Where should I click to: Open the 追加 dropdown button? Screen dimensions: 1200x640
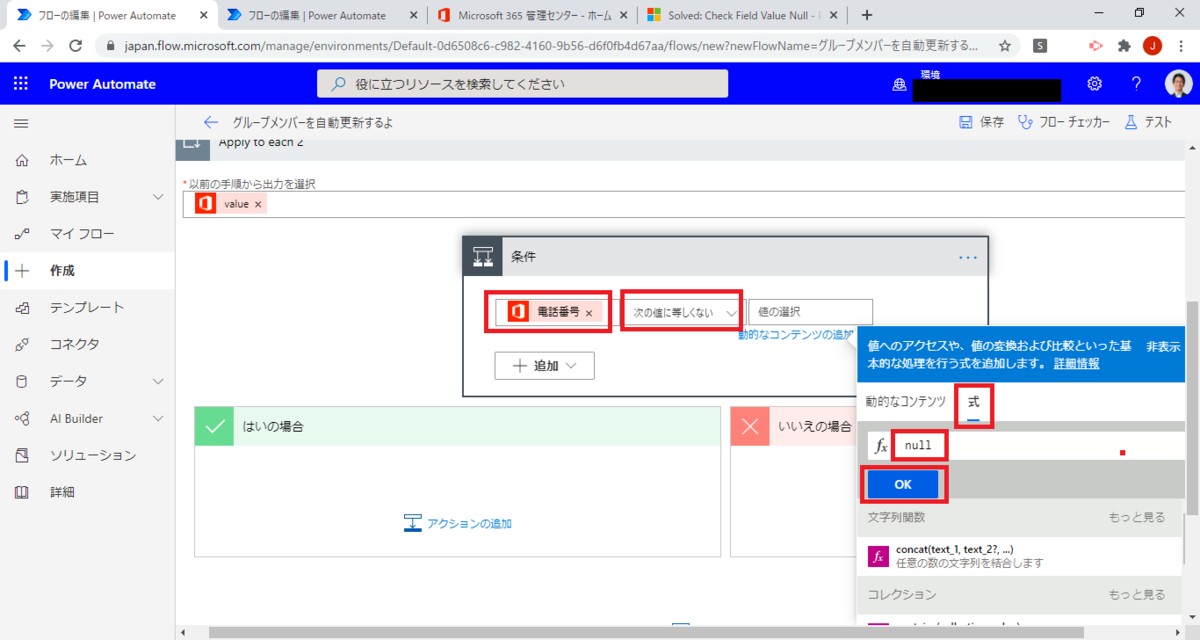[x=545, y=366]
